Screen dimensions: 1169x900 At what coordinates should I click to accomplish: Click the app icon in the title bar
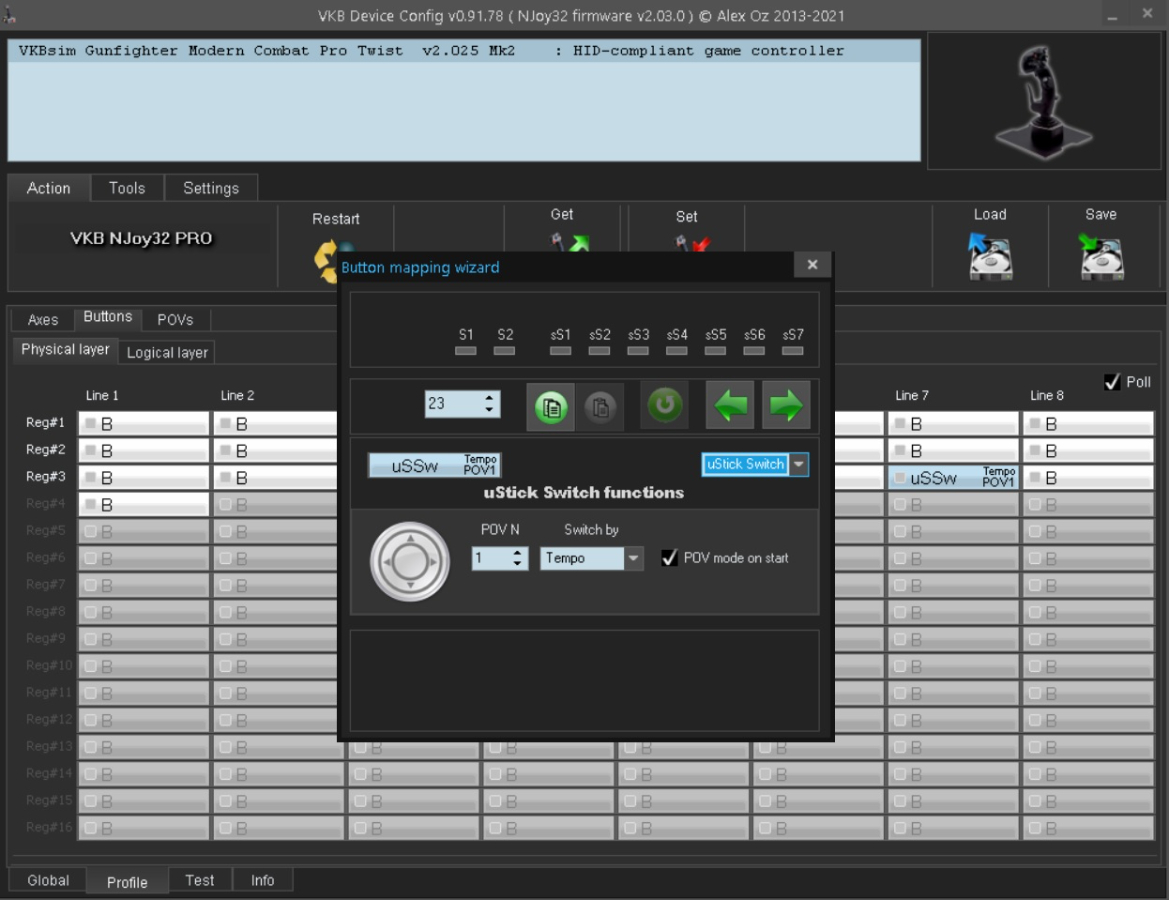[10, 14]
